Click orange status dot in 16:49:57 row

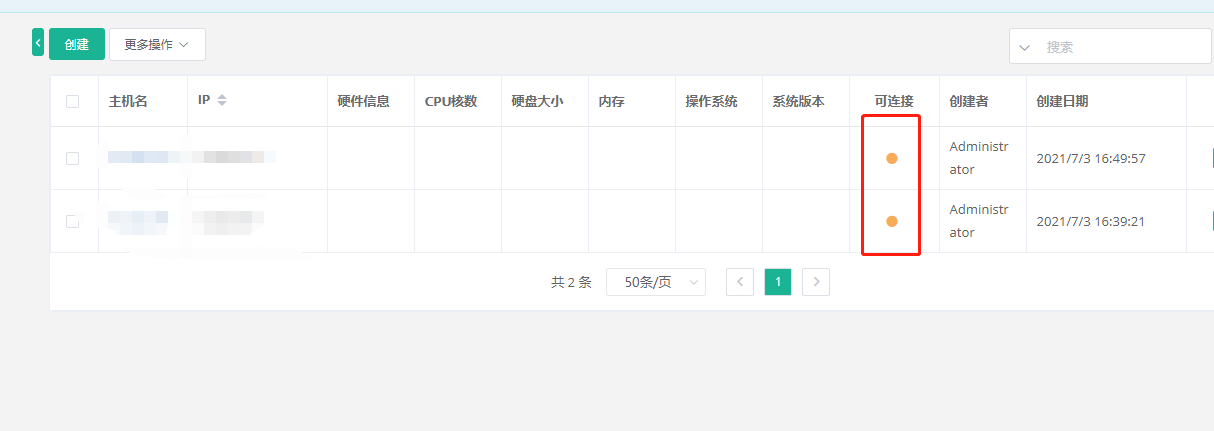[x=892, y=158]
